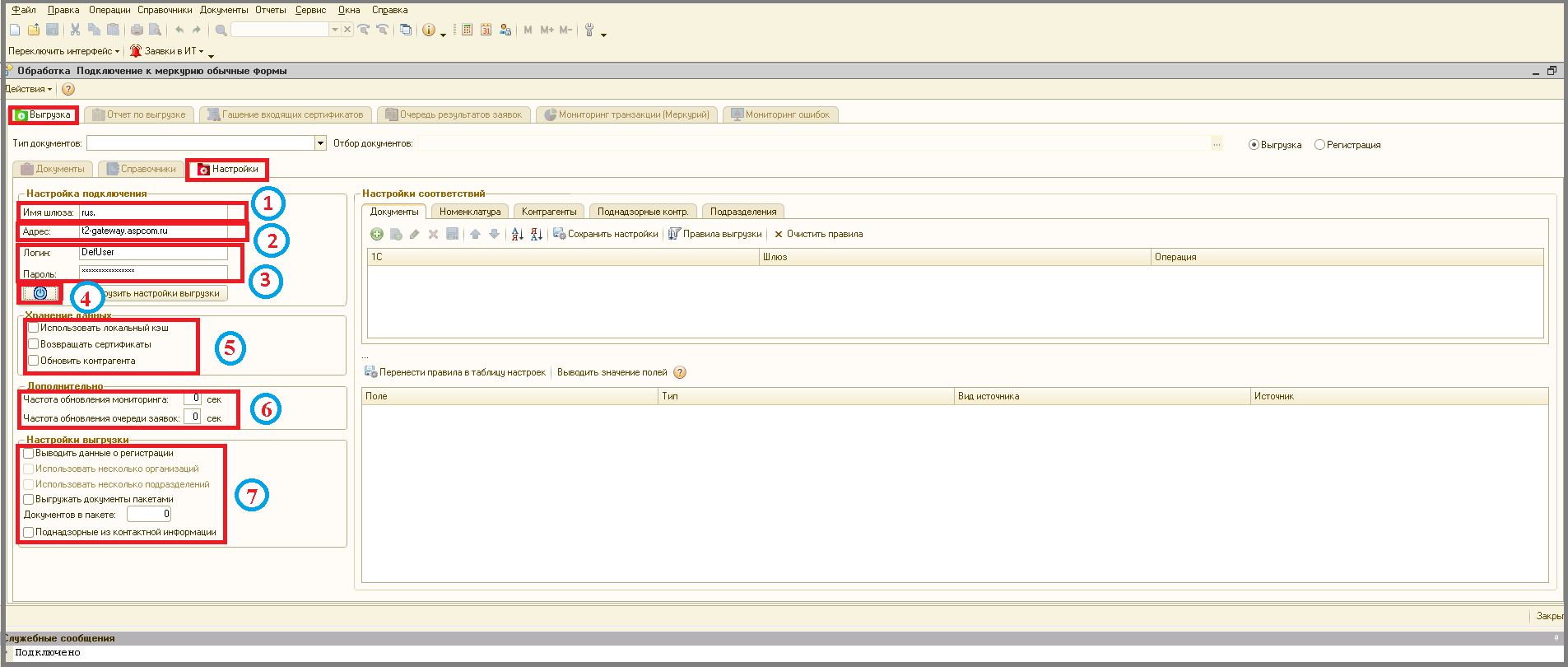Open Переключить интерфейс dropdown

(64, 51)
